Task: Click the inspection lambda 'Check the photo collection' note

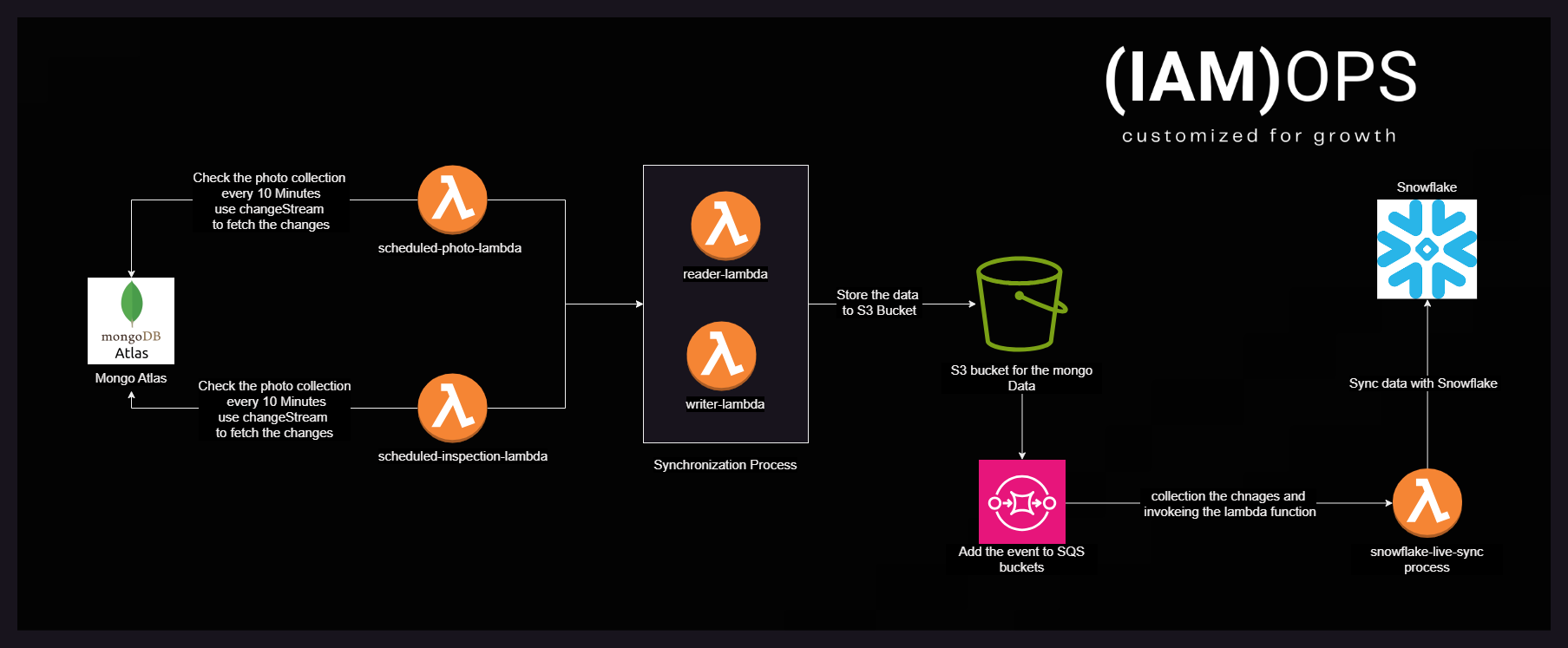Action: tap(274, 409)
